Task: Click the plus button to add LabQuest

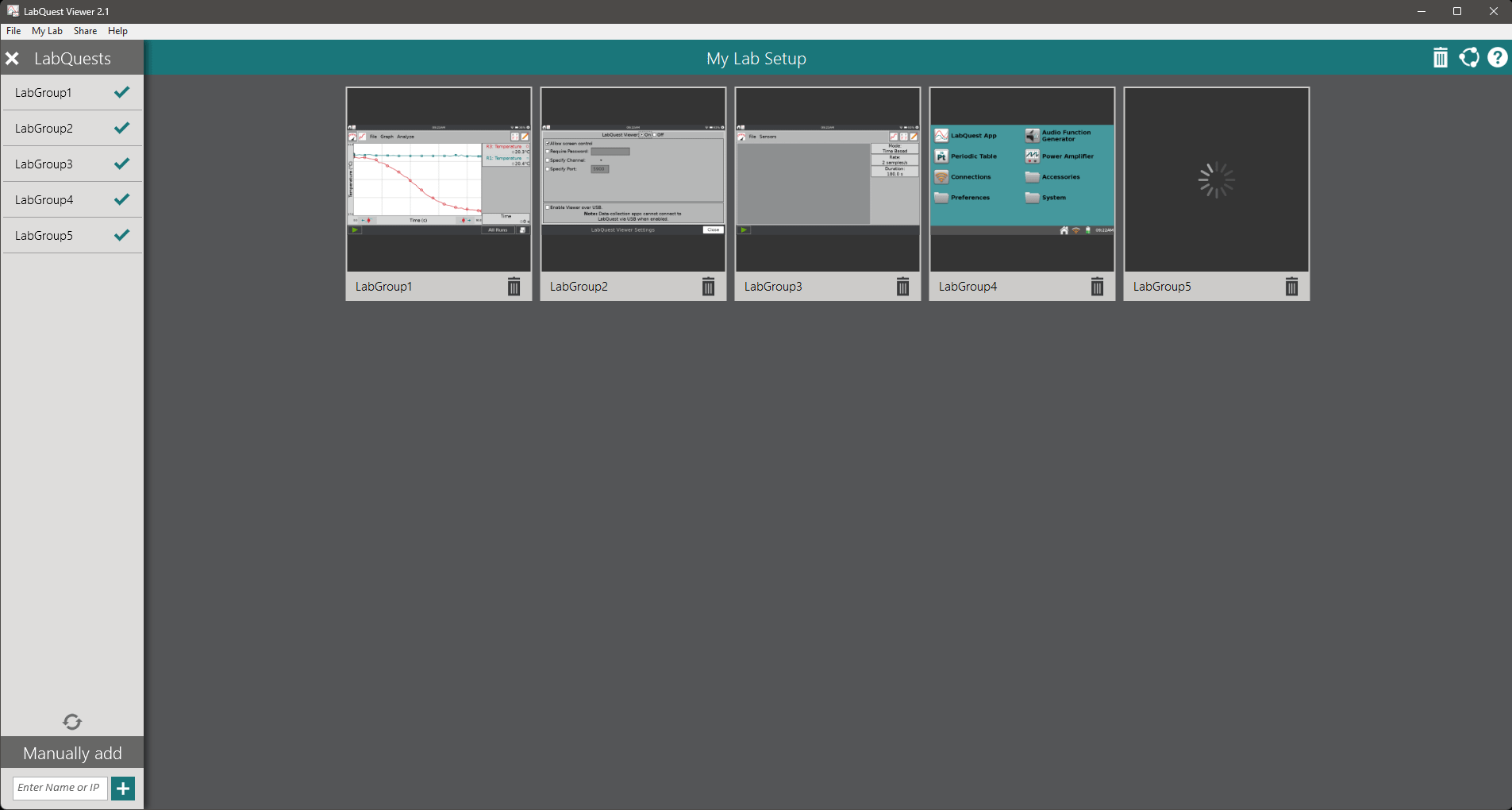Action: pos(123,789)
